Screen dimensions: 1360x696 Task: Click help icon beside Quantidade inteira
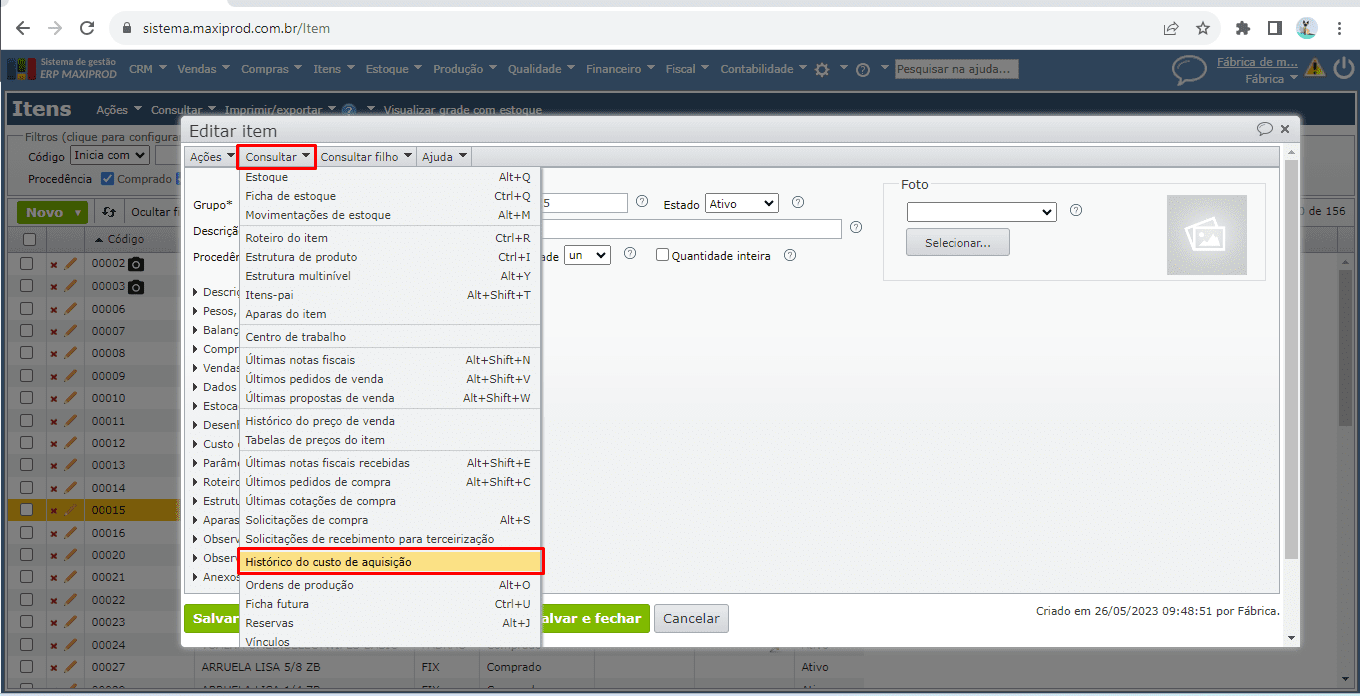(790, 255)
